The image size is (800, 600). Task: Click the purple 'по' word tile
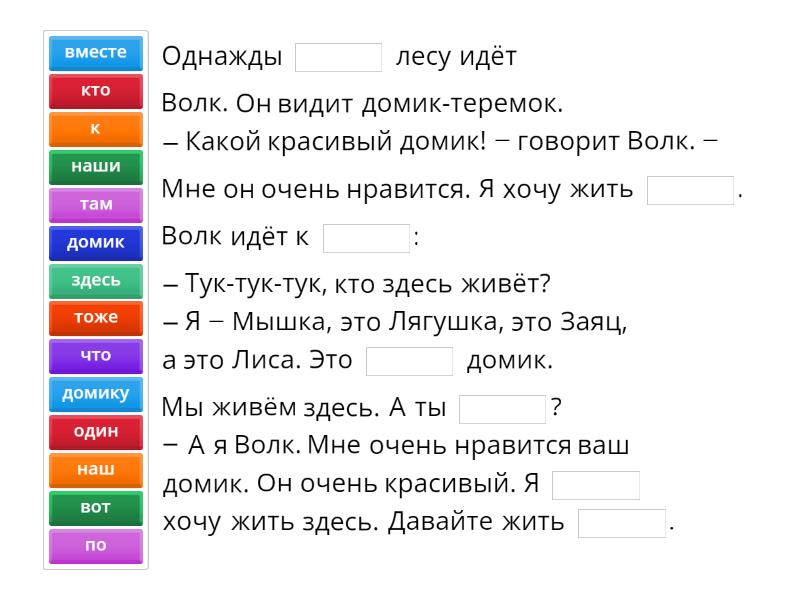[96, 545]
